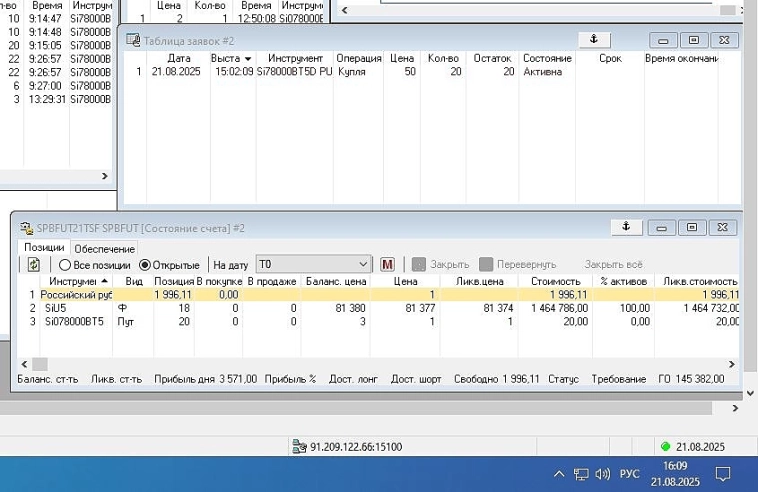Click the Перевернуть button

(517, 265)
